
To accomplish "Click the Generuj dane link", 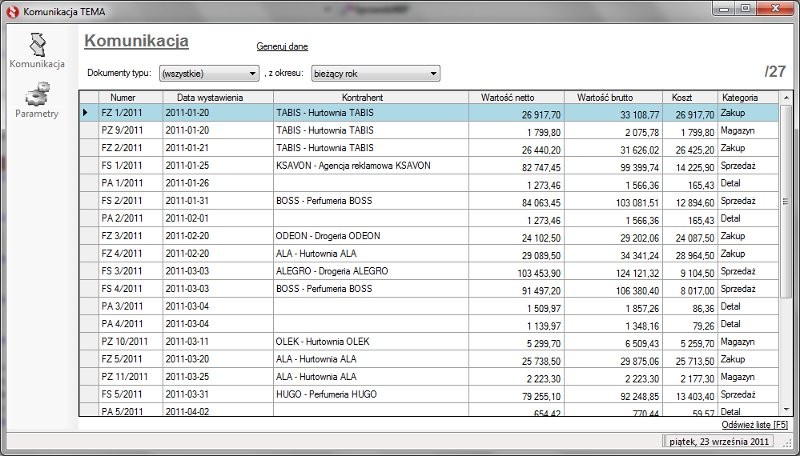I will coord(282,46).
